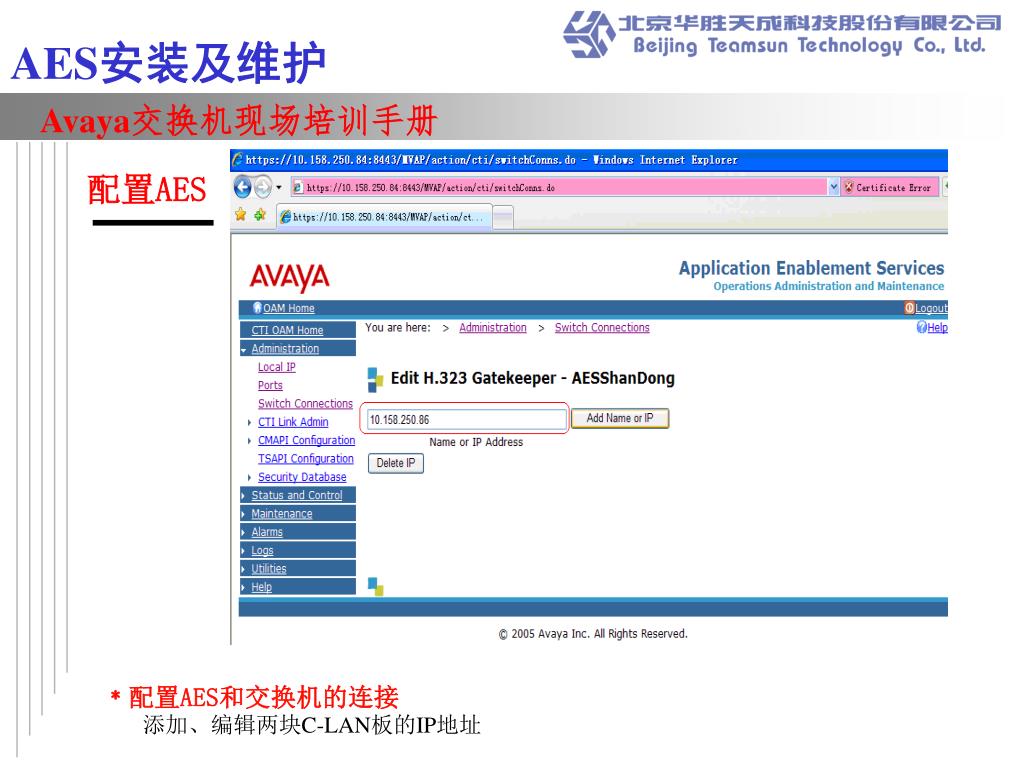Viewport: 1024px width, 768px height.
Task: Click the Help question mark icon
Action: pos(921,327)
